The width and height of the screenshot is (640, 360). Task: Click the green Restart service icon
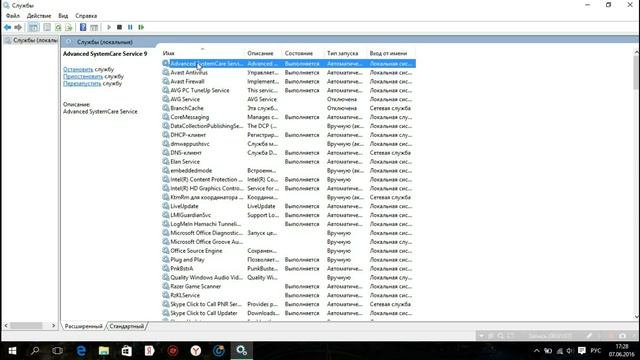[x=141, y=27]
